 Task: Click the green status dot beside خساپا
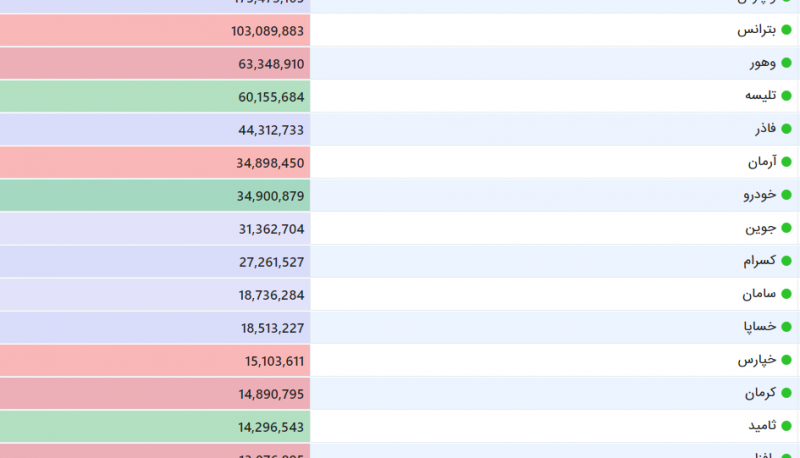786,327
